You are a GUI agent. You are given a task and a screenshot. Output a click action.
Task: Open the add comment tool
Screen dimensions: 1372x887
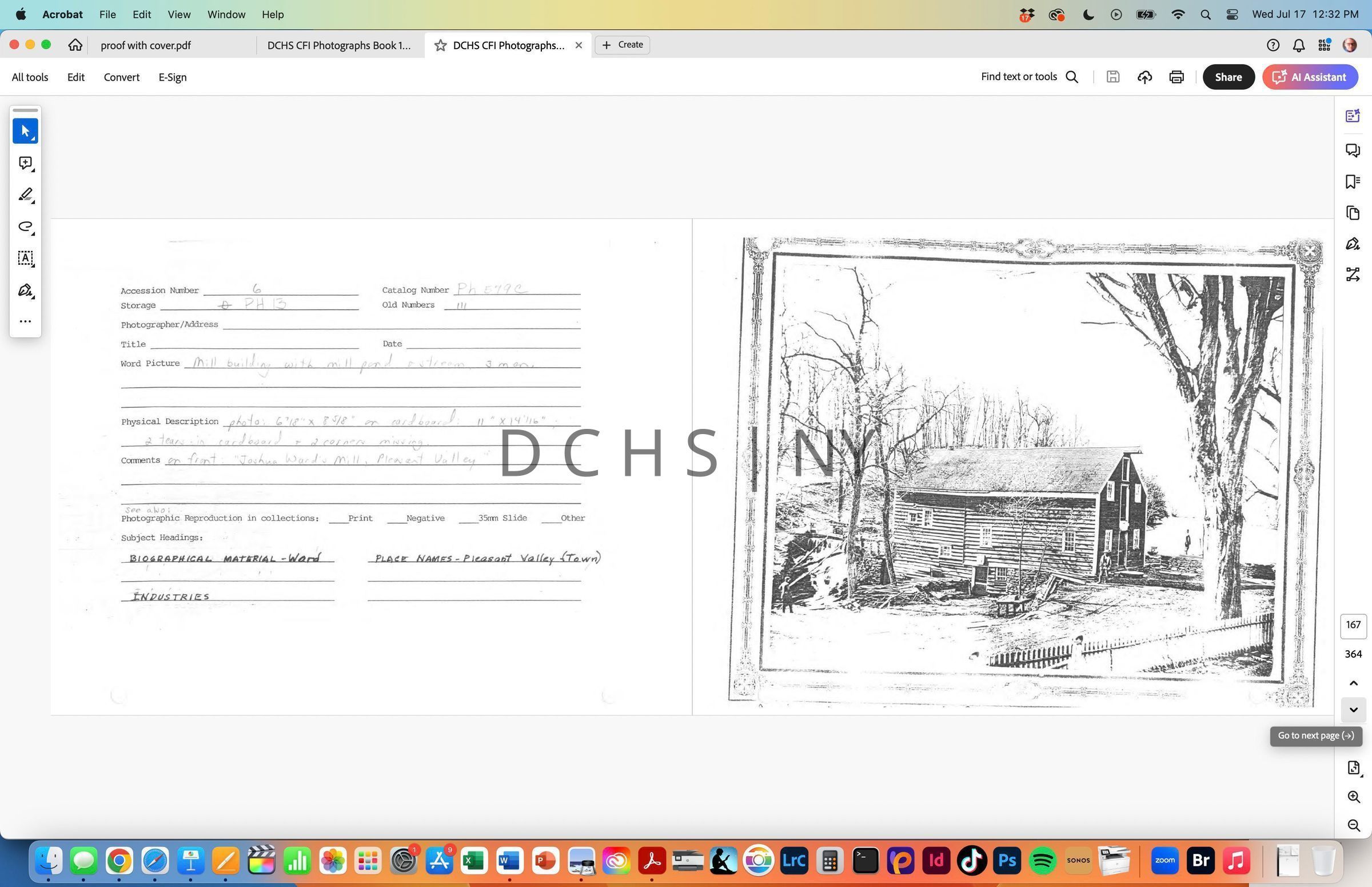pyautogui.click(x=25, y=164)
